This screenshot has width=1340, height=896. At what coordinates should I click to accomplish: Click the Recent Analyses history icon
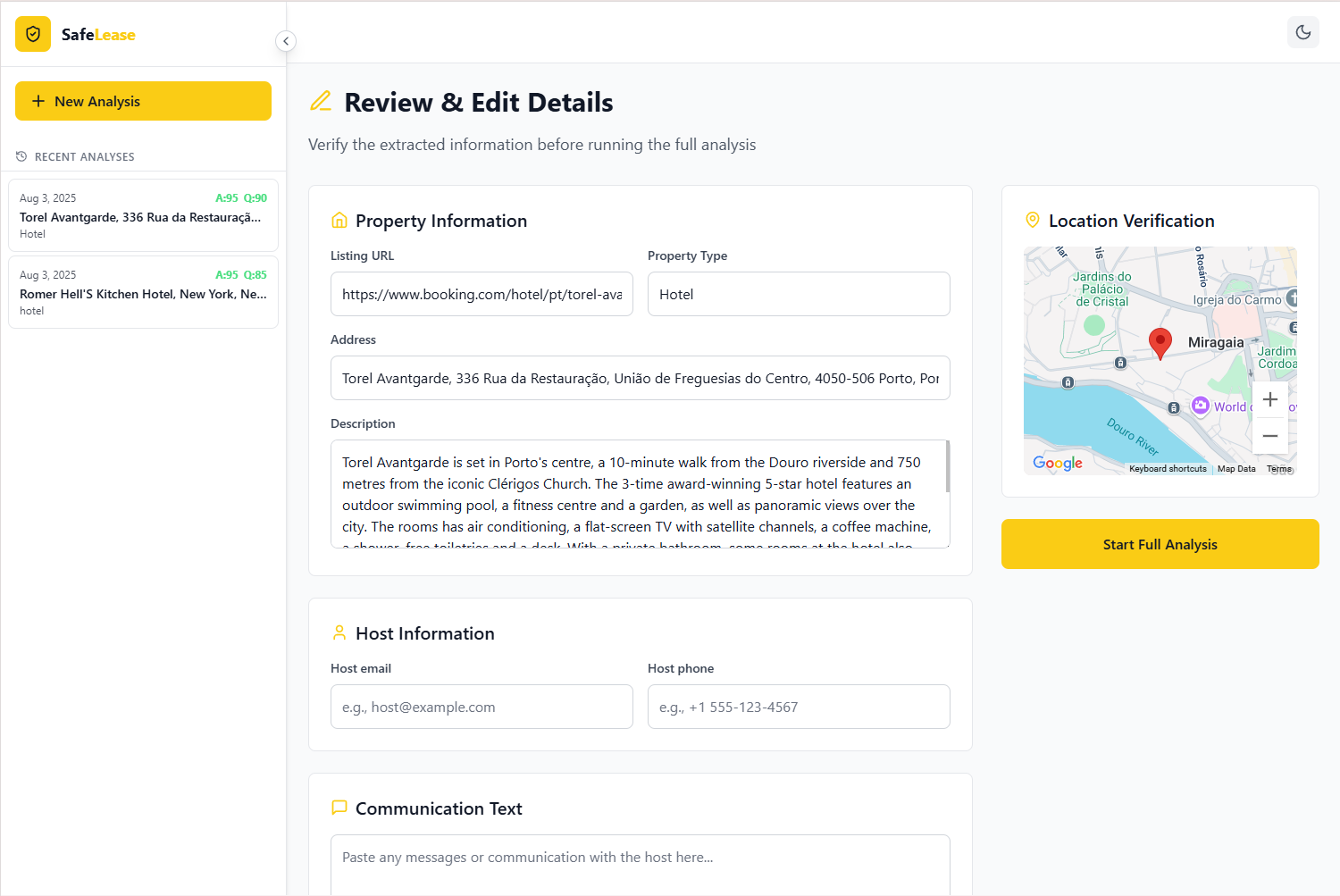21,156
